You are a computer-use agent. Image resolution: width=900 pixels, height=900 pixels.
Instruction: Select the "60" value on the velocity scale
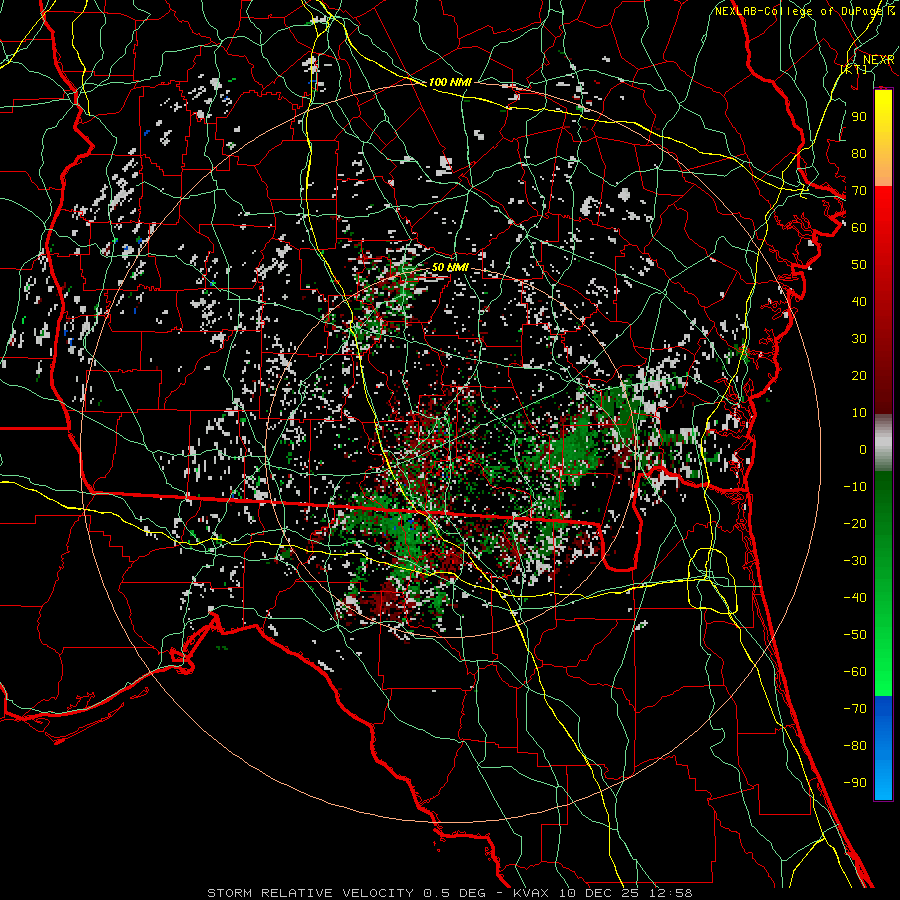pyautogui.click(x=859, y=227)
